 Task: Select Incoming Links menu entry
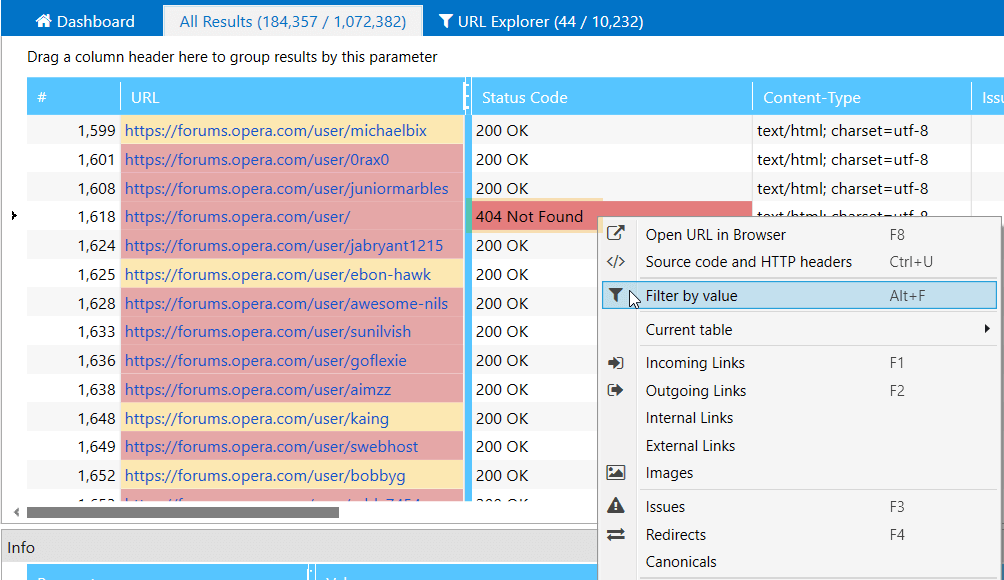[798, 363]
